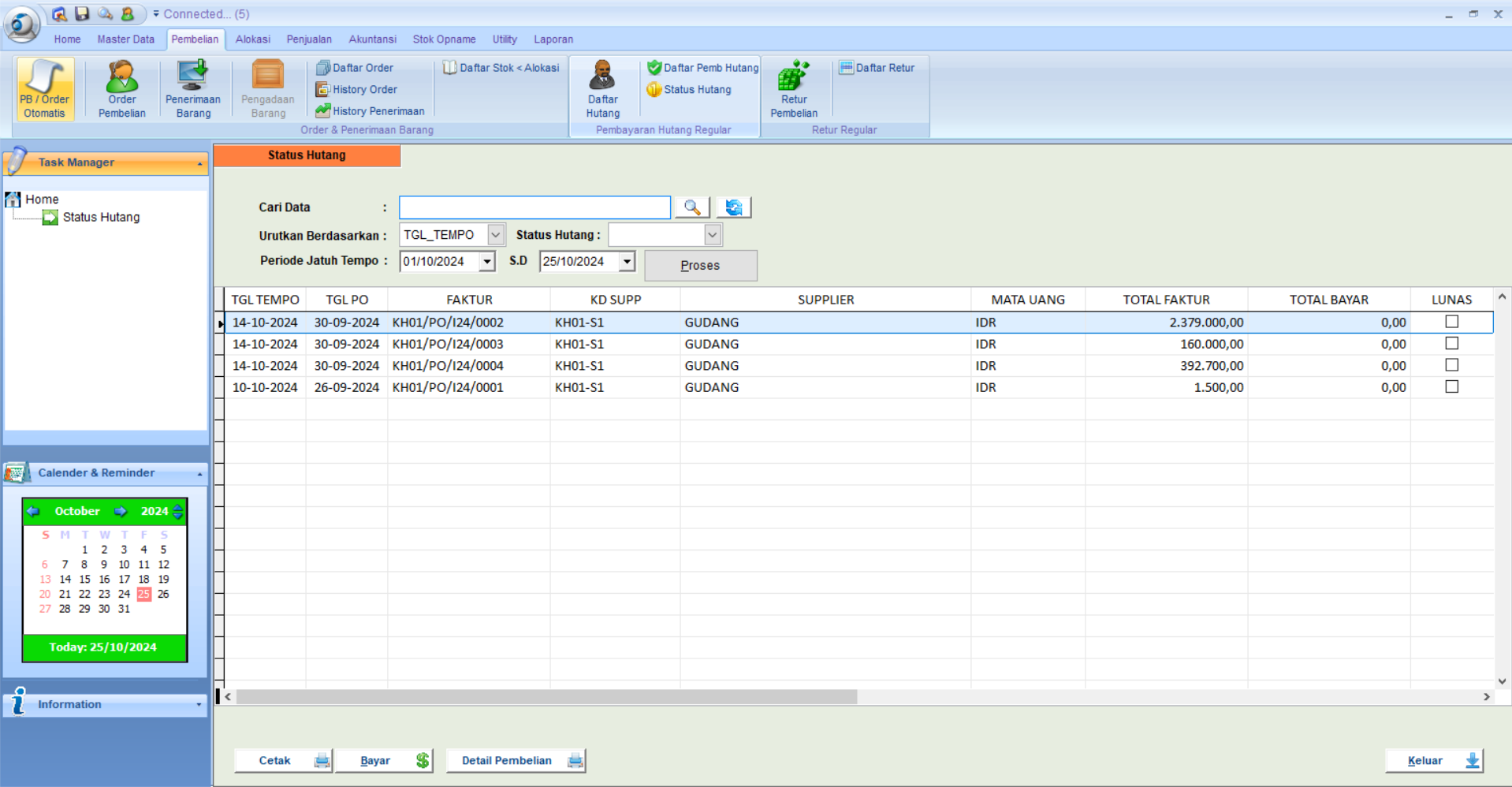1512x787 pixels.
Task: Switch to the Akuntansi menu tab
Action: (372, 39)
